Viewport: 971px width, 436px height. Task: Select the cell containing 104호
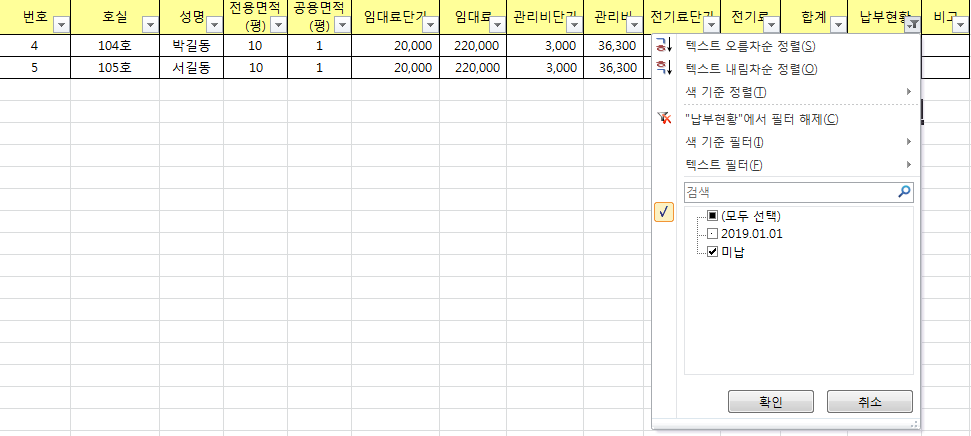click(x=115, y=45)
